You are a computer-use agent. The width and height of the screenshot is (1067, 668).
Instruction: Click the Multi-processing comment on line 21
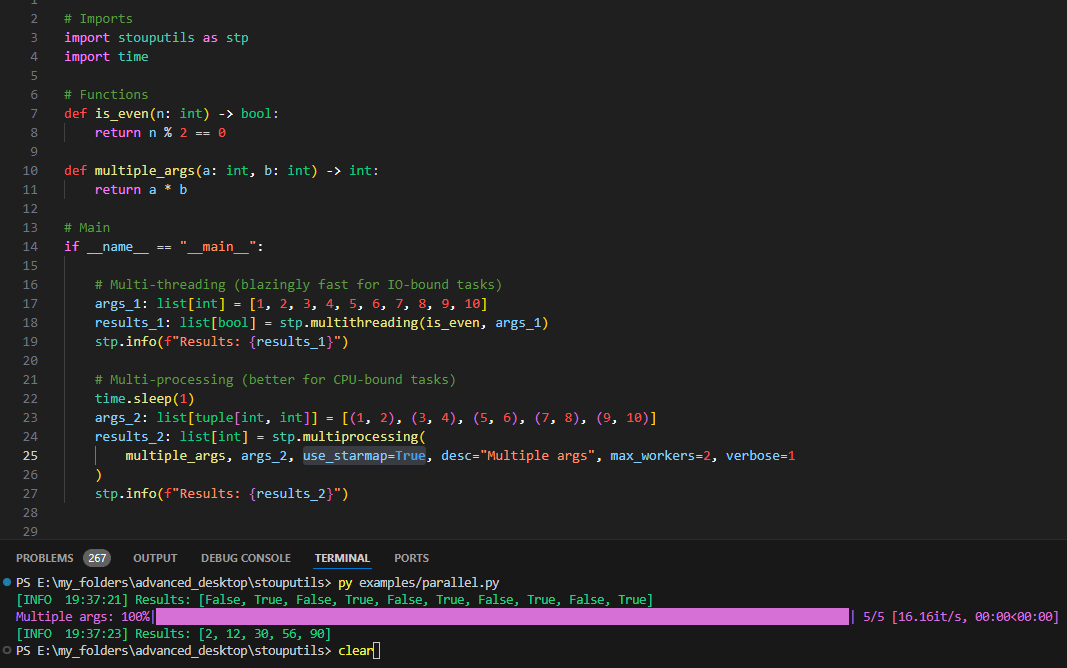275,380
